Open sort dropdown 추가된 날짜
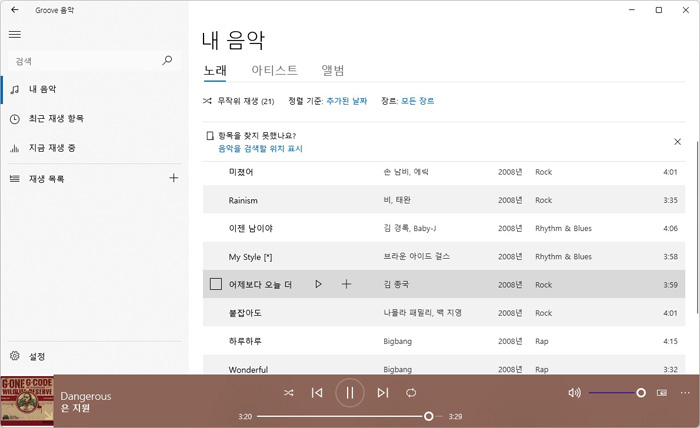The image size is (700, 428). pyautogui.click(x=347, y=101)
